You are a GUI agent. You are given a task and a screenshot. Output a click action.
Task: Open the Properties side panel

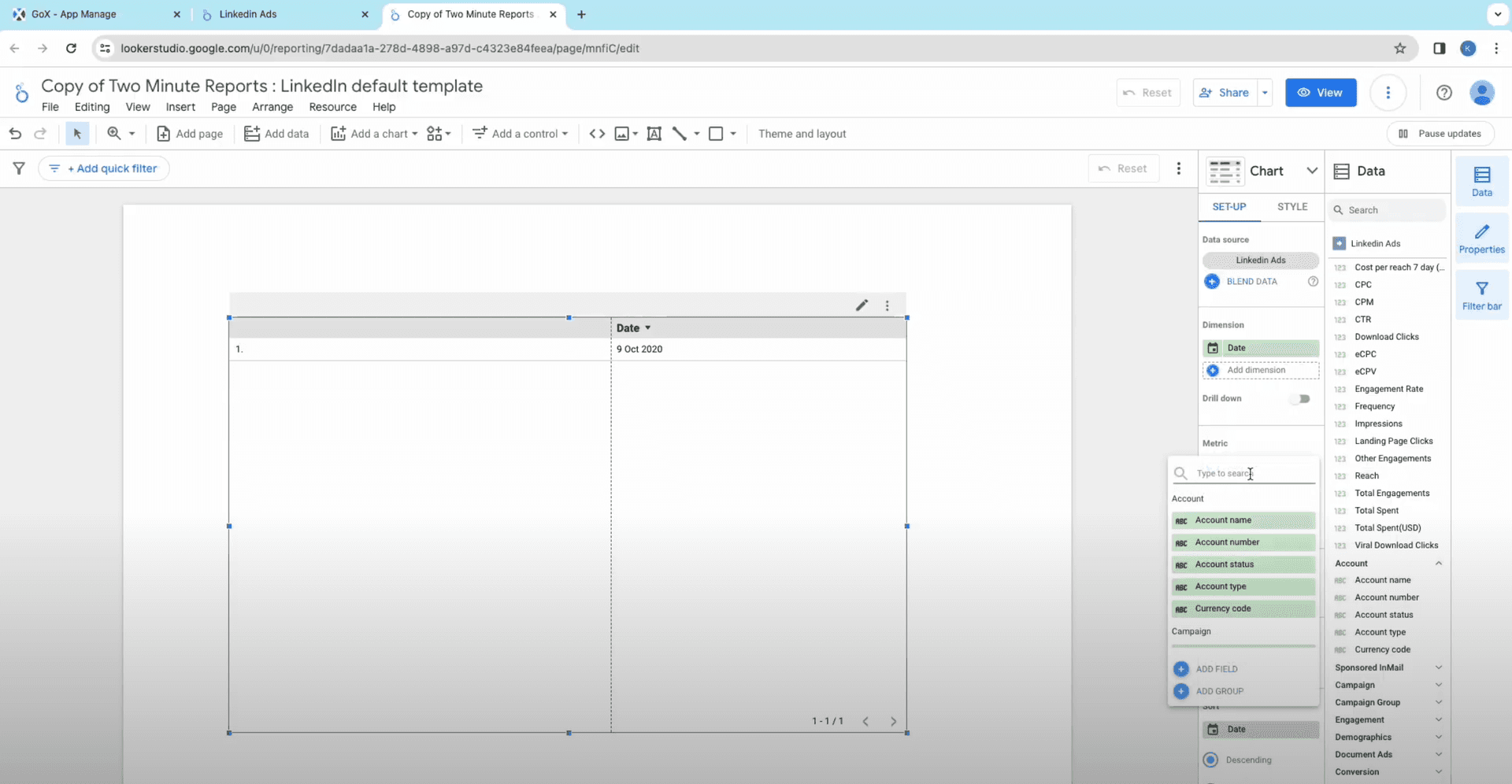tap(1482, 239)
